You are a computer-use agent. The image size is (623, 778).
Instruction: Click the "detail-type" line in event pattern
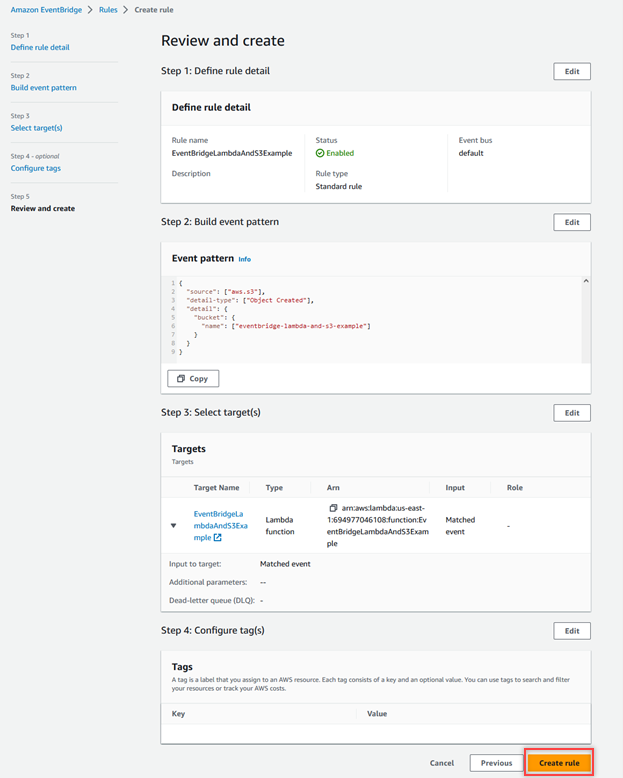pyautogui.click(x=250, y=300)
